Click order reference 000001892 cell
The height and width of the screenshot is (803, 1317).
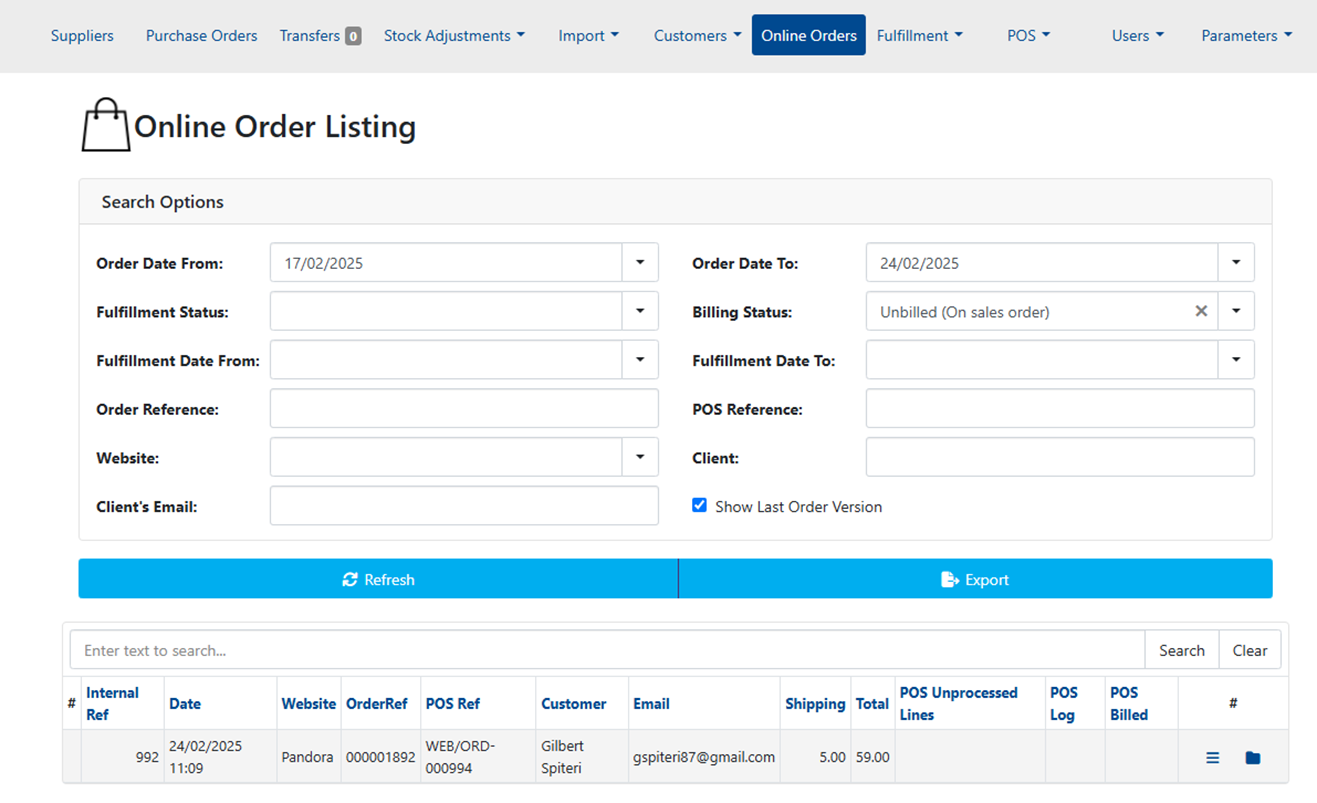point(380,757)
